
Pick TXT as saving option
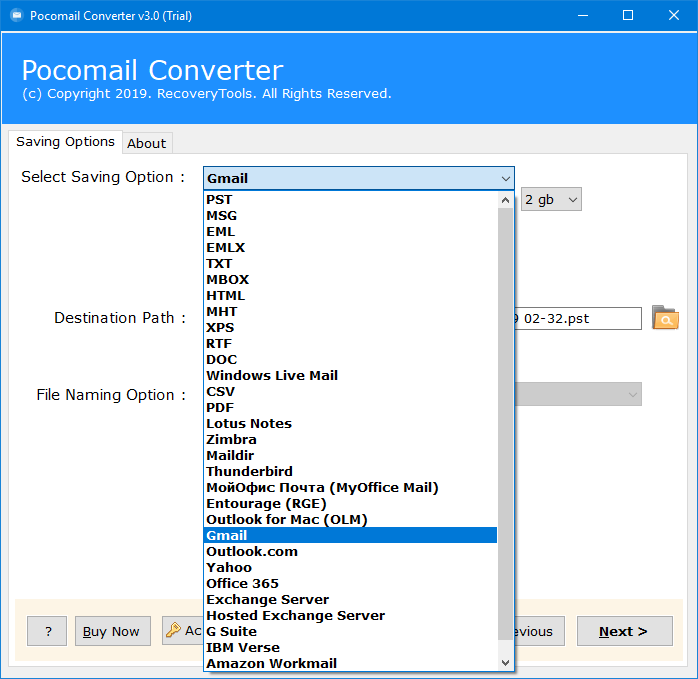click(350, 264)
